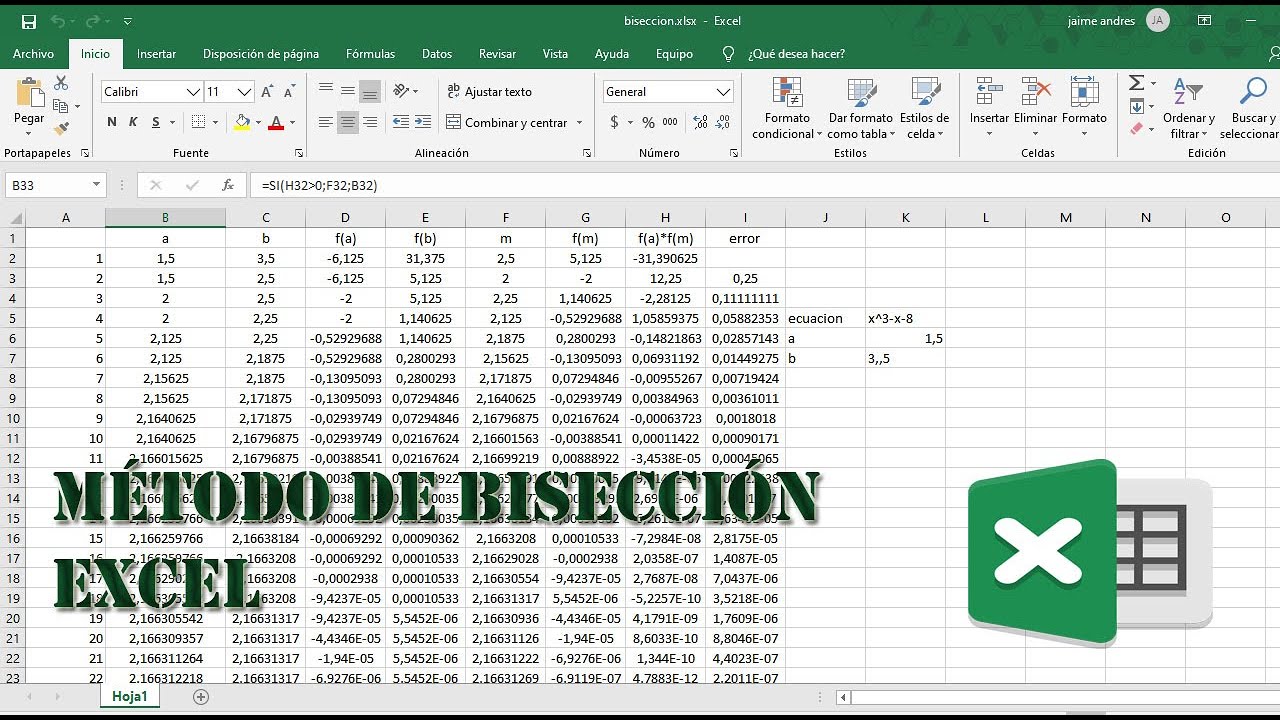Click the Insertar cells button
Image resolution: width=1280 pixels, height=720 pixels.
(x=989, y=108)
